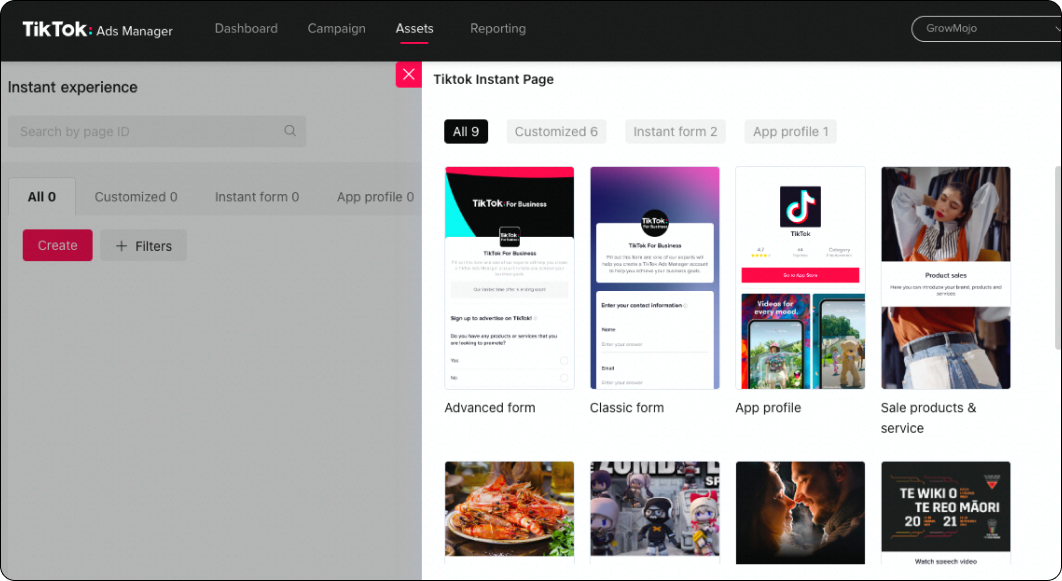Select the seafood plate template thumbnail
The width and height of the screenshot is (1062, 581).
click(x=509, y=513)
